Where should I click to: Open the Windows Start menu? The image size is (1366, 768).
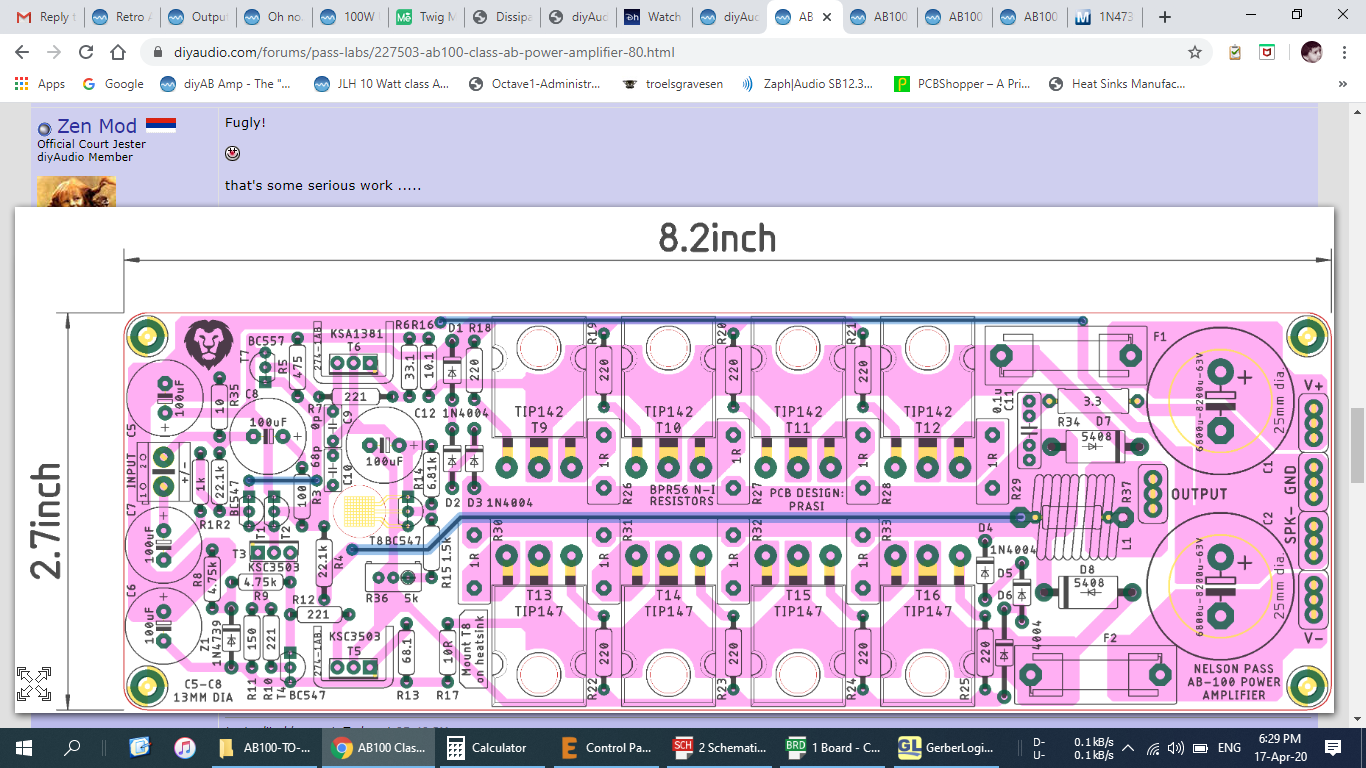click(x=24, y=747)
